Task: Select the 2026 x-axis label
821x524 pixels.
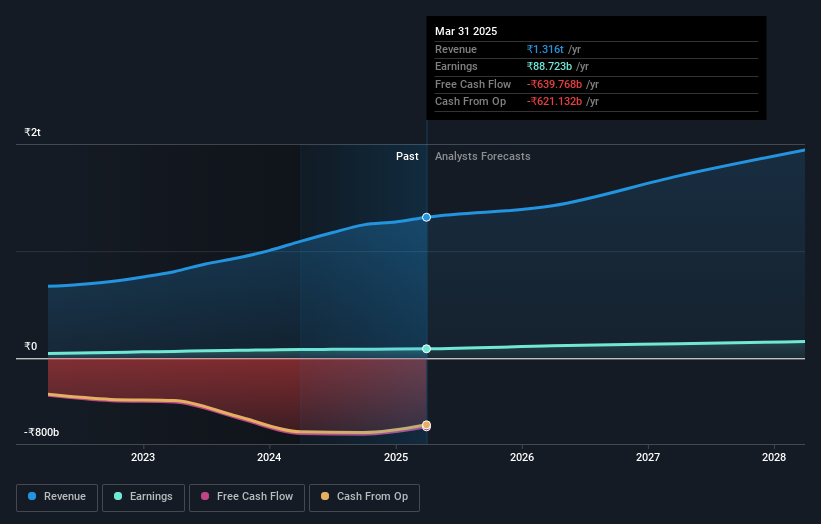Action: click(522, 457)
